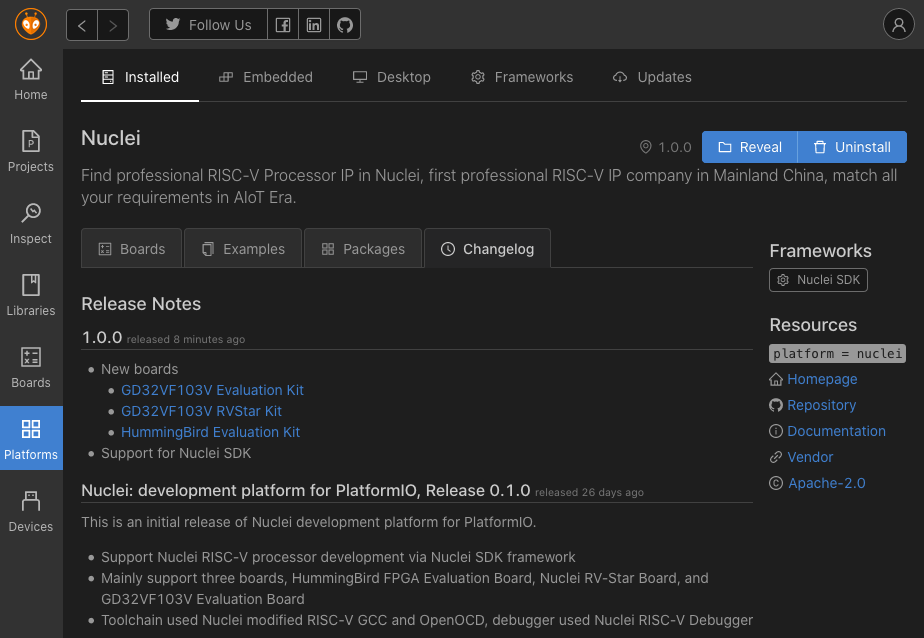Switch to the Desktop tab
924x638 pixels.
point(392,77)
